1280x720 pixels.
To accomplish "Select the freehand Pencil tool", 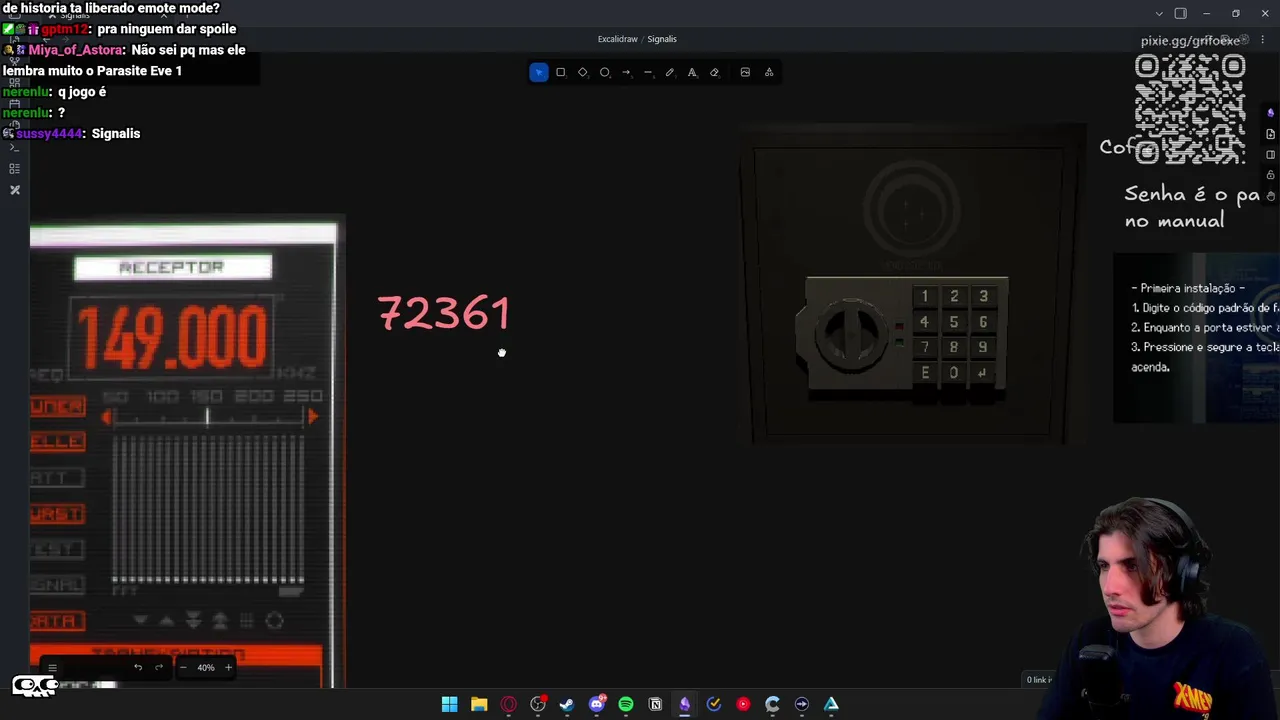I will pyautogui.click(x=670, y=72).
